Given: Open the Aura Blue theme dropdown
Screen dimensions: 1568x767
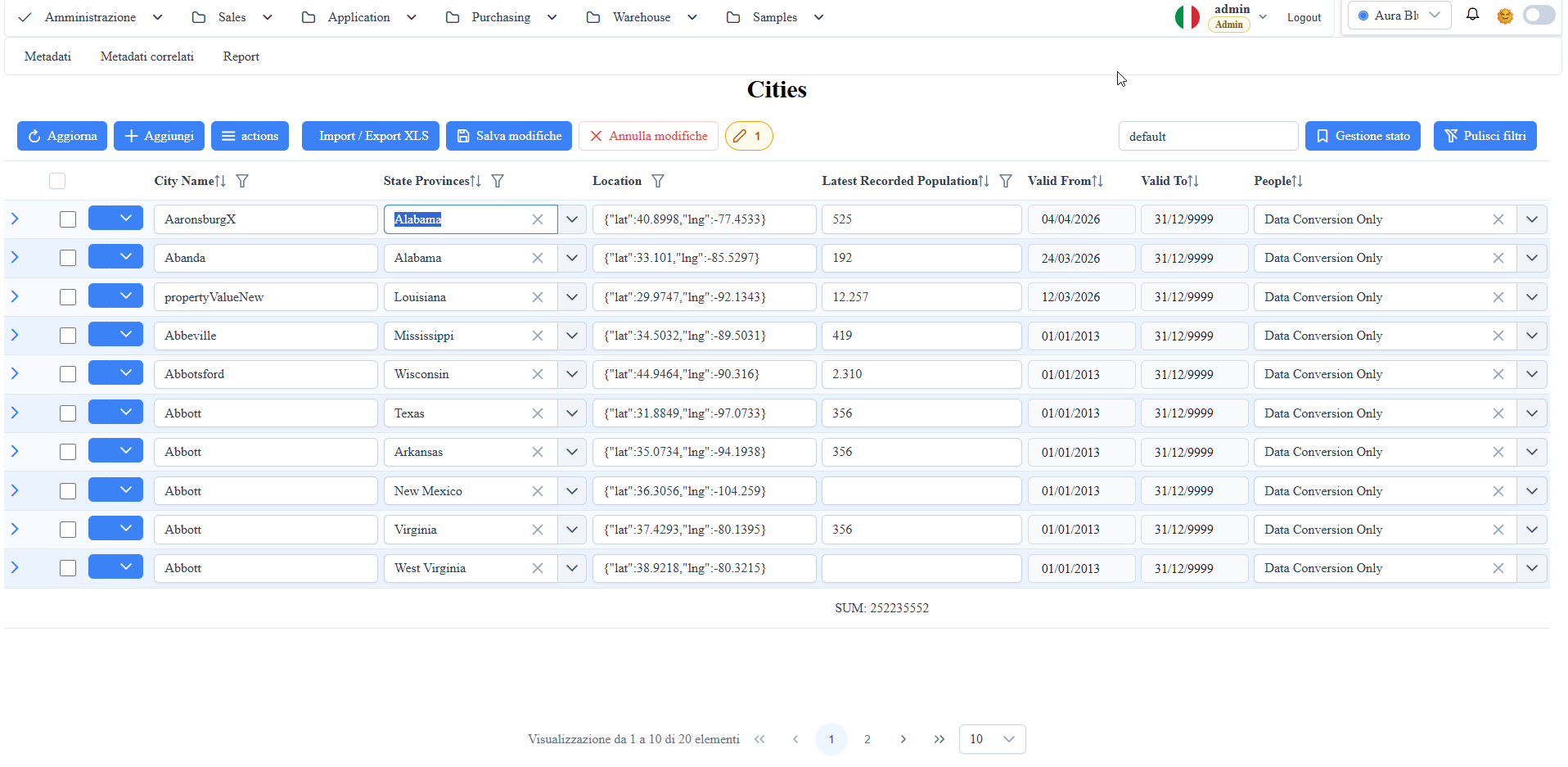Looking at the screenshot, I should [1399, 16].
